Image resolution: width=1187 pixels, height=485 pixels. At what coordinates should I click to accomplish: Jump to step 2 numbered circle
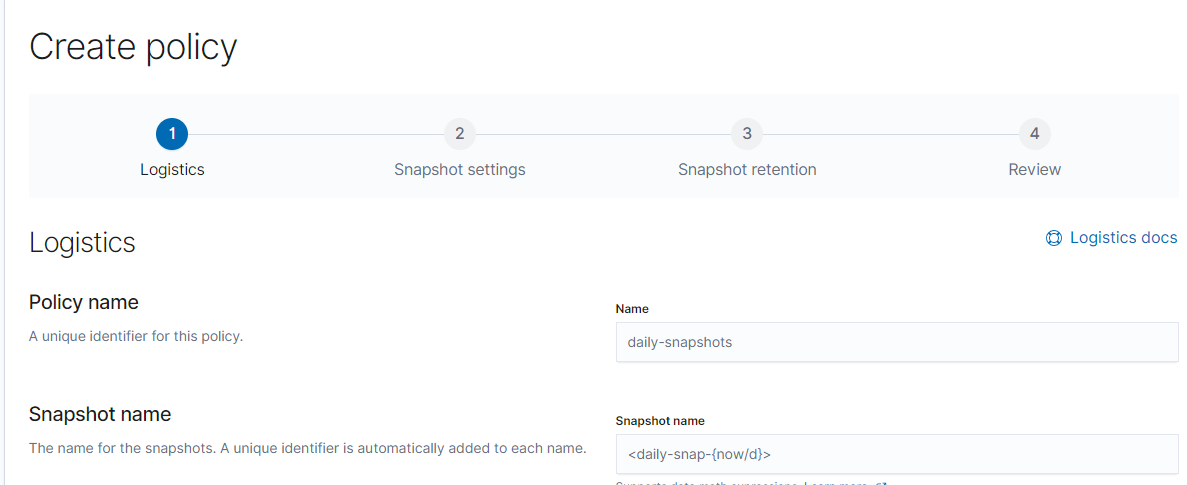tap(460, 134)
